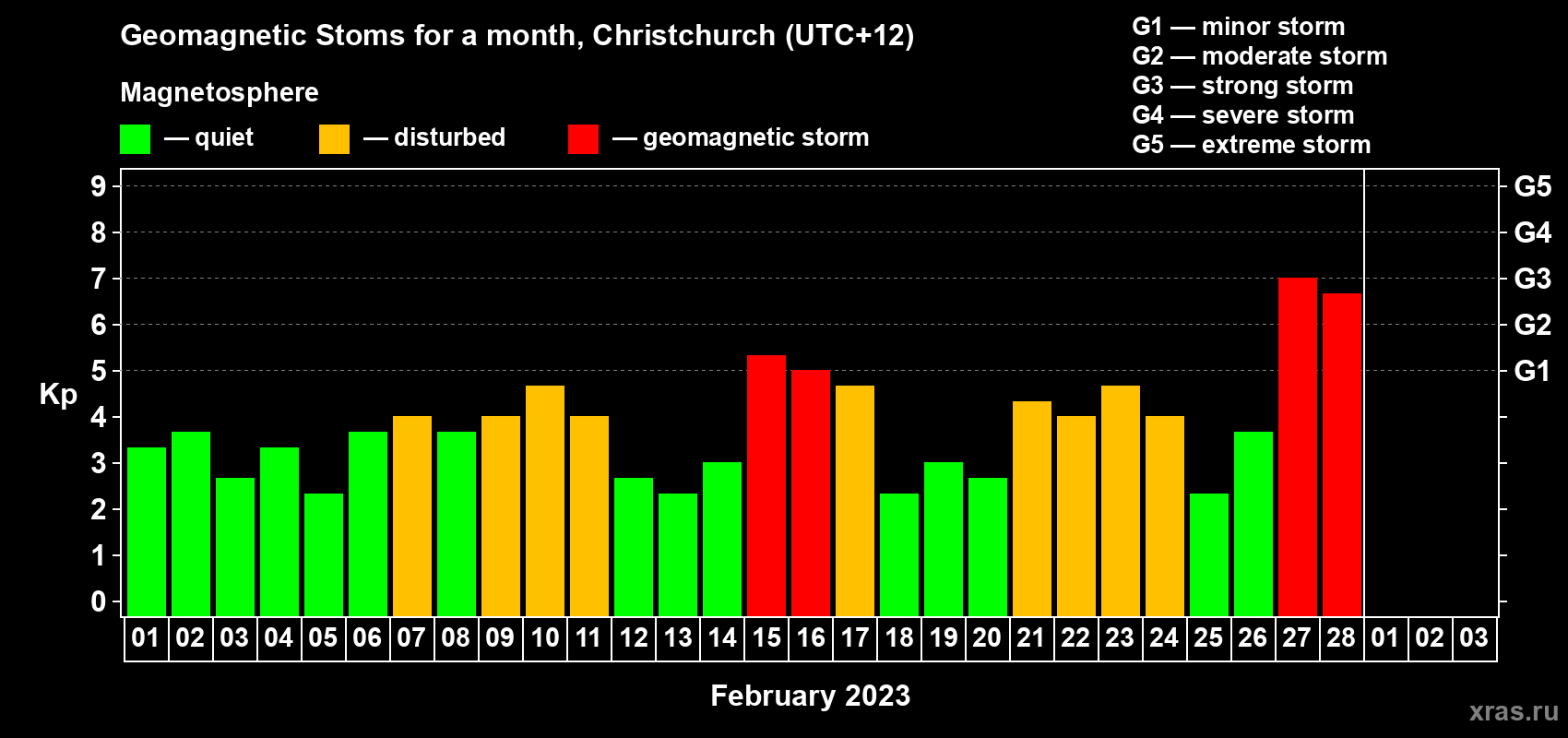Click date label 14 on x-axis
Screen dimensions: 1568x738
[722, 638]
